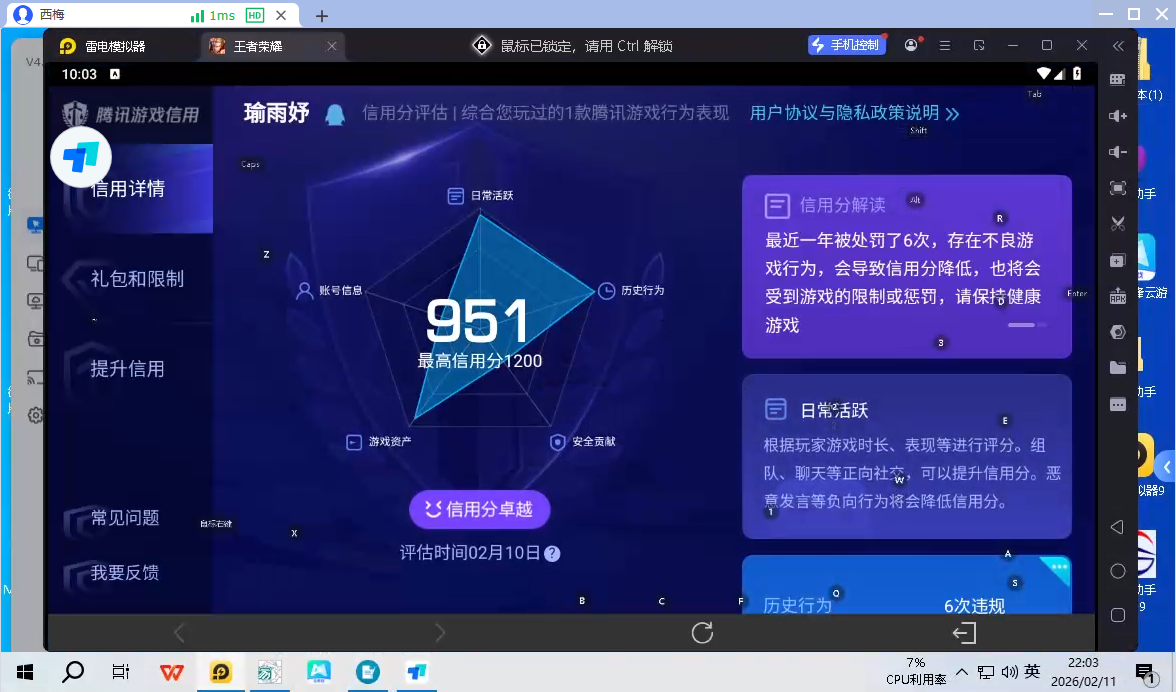Screen dimensions: 1176x692
Task: Collapse the emulator sidebar with the double chevron
Action: [1117, 45]
